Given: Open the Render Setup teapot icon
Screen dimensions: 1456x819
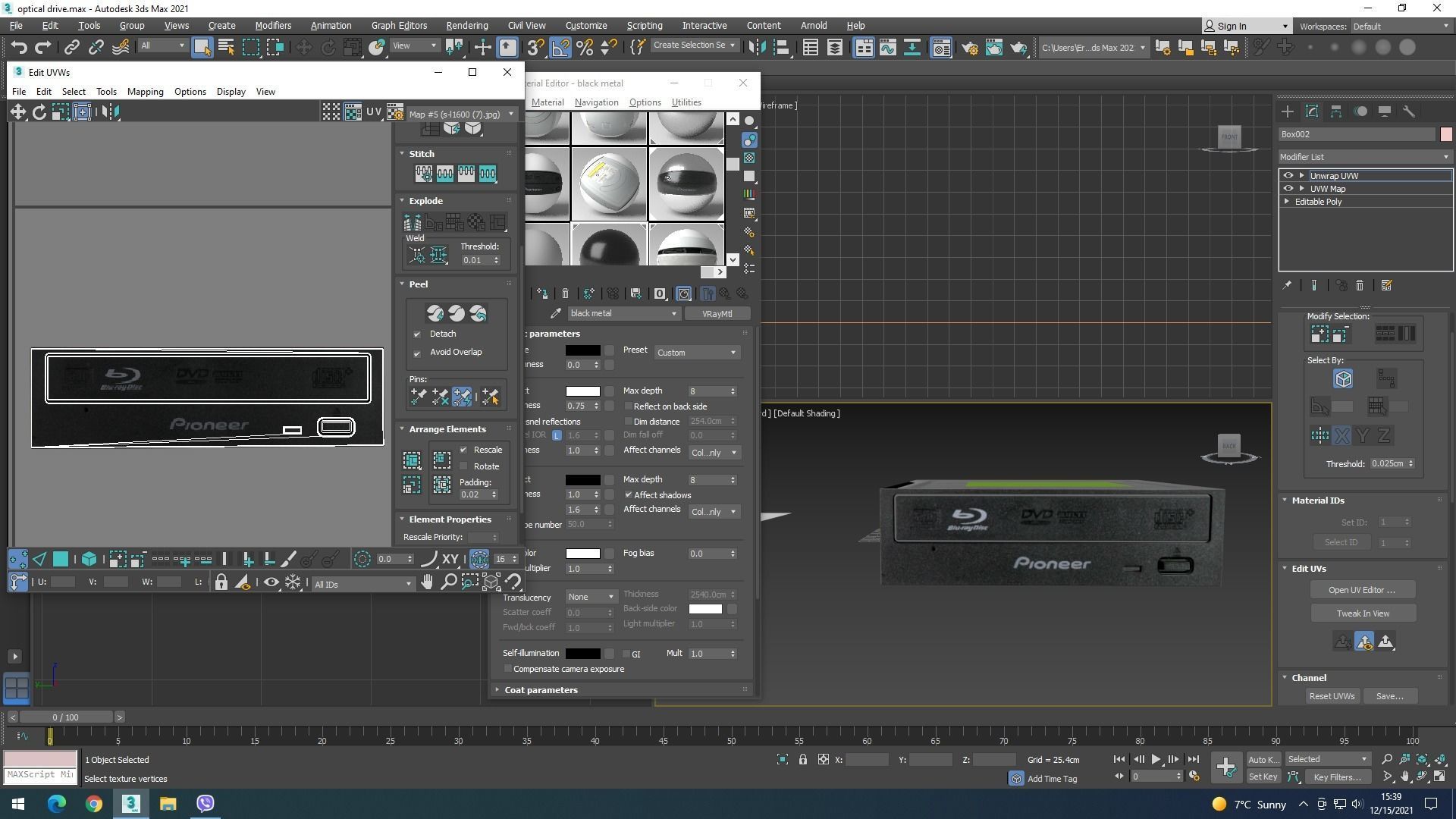Looking at the screenshot, I should click(x=969, y=48).
